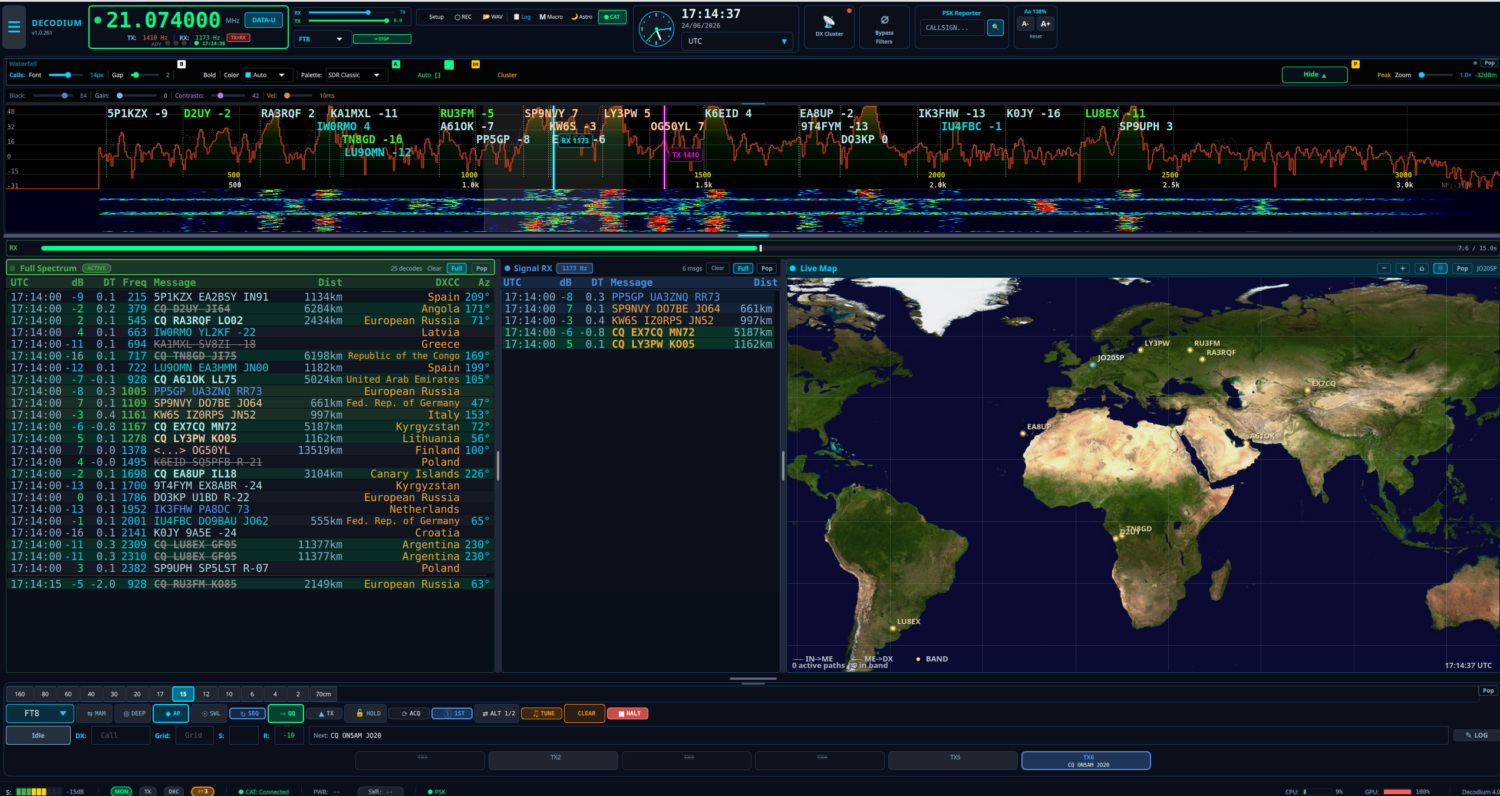Pop out the Signal RX panel
Image resolution: width=1500 pixels, height=796 pixels.
point(766,268)
